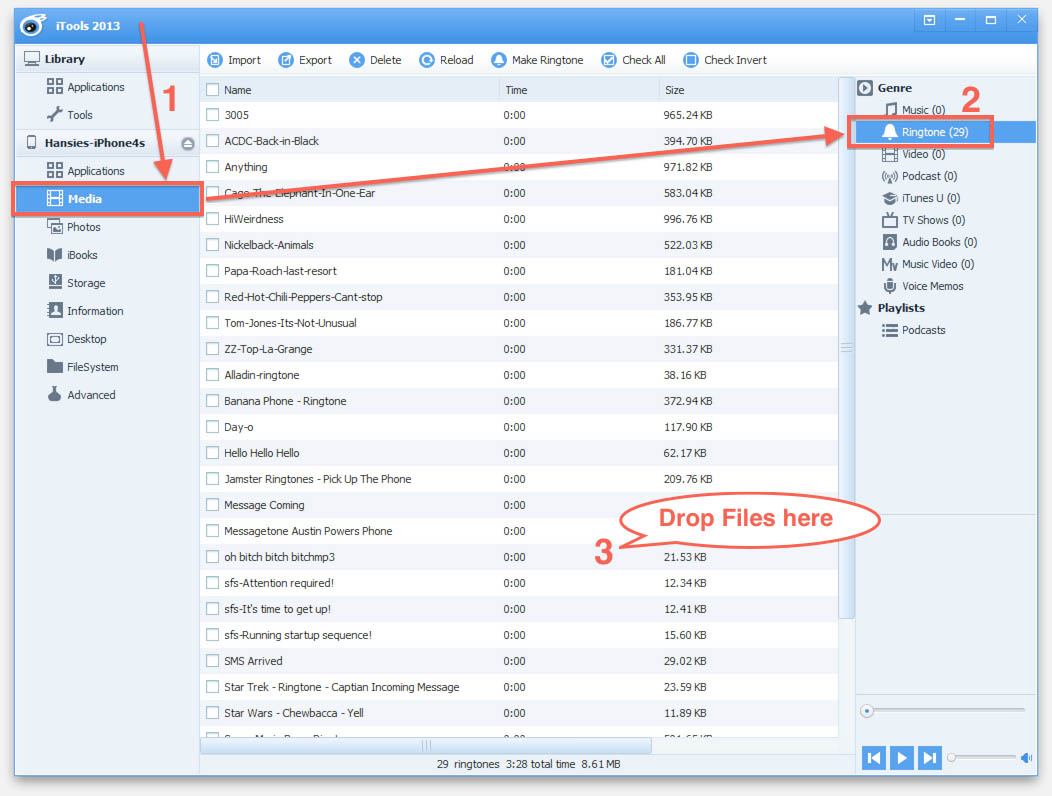Select the Podcast (0) genre
1052x796 pixels.
(x=919, y=177)
